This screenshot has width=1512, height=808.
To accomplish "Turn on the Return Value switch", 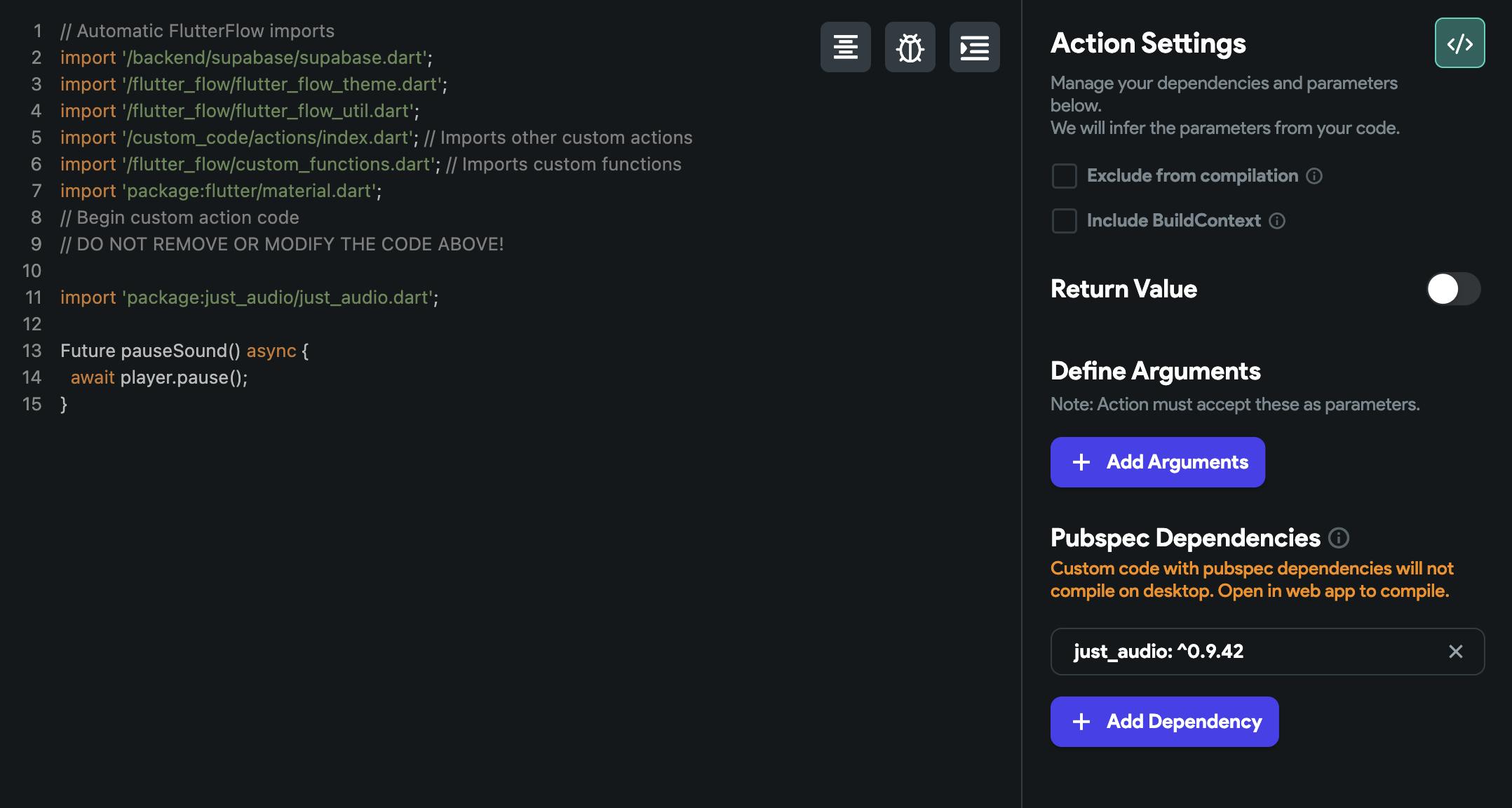I will point(1452,289).
